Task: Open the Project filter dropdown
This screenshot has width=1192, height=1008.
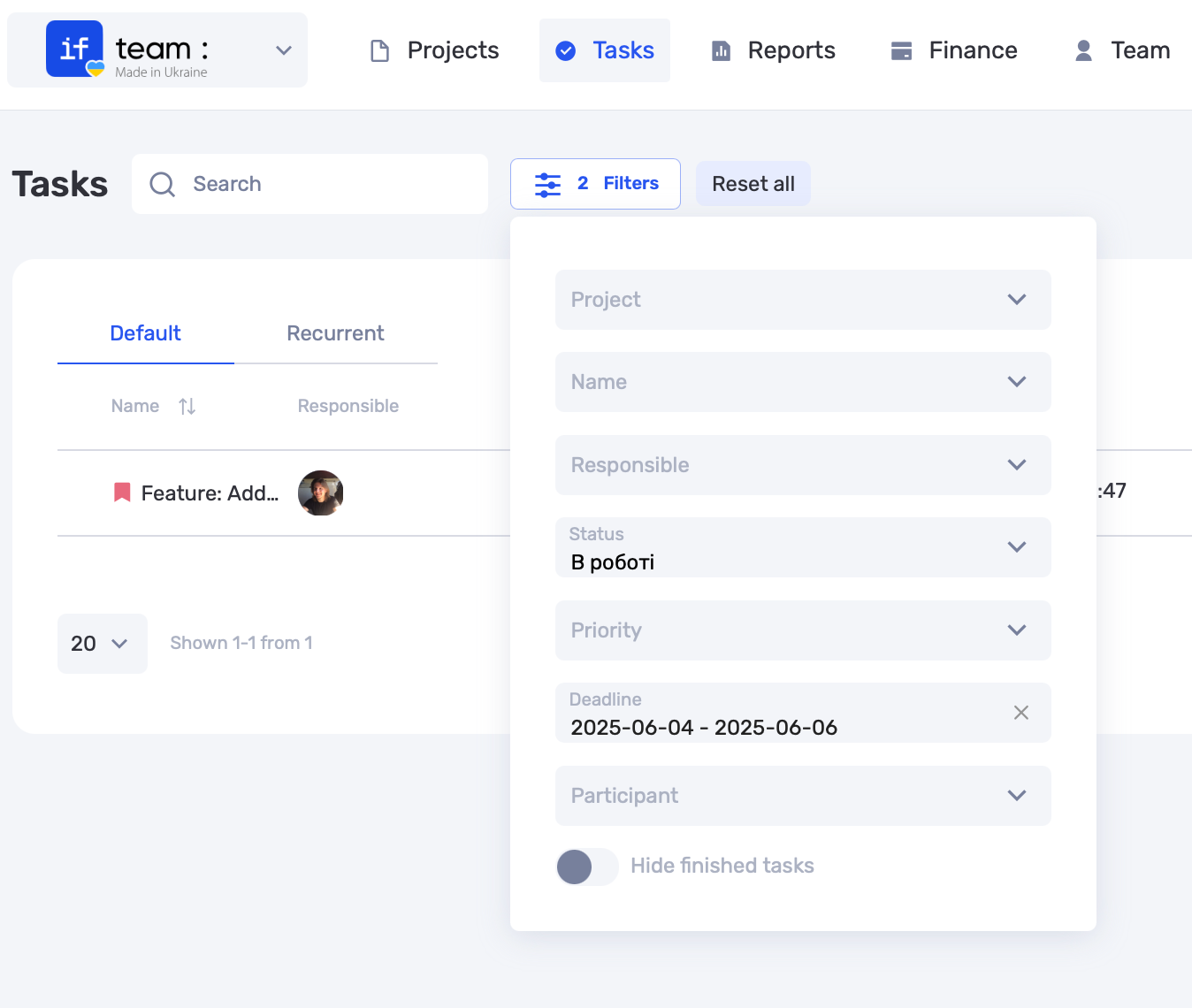Action: click(x=803, y=300)
